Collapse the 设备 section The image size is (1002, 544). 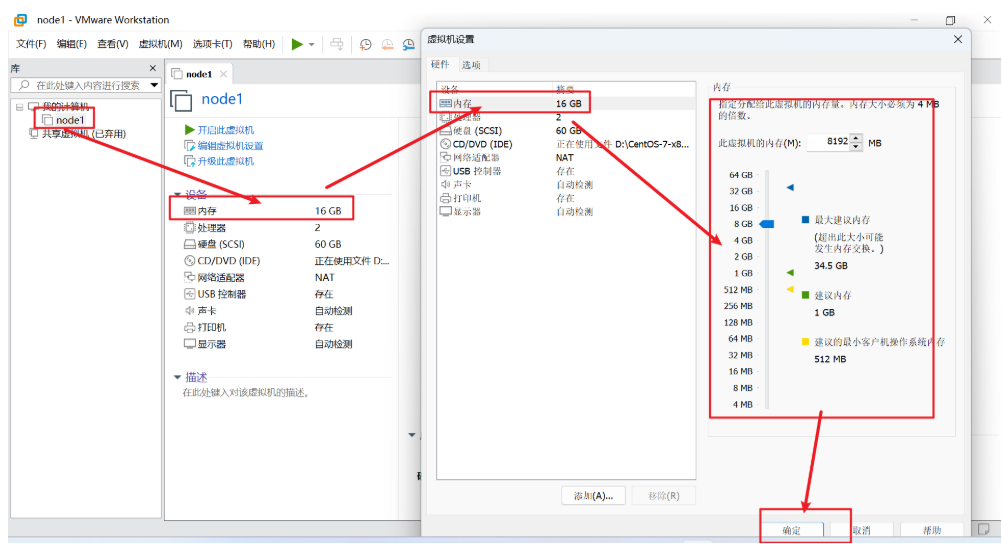(178, 194)
